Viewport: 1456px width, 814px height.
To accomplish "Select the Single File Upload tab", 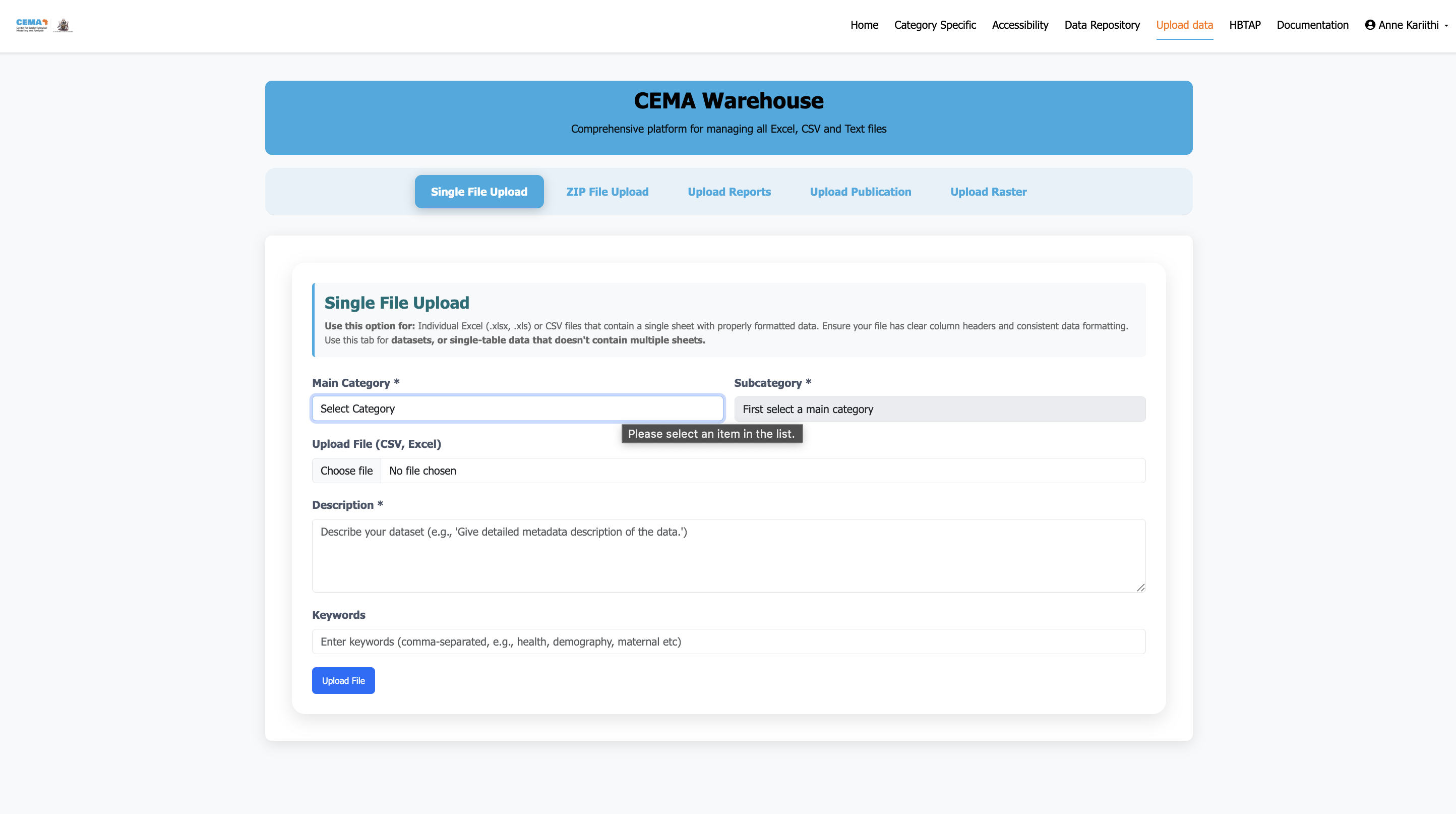I will pyautogui.click(x=479, y=192).
